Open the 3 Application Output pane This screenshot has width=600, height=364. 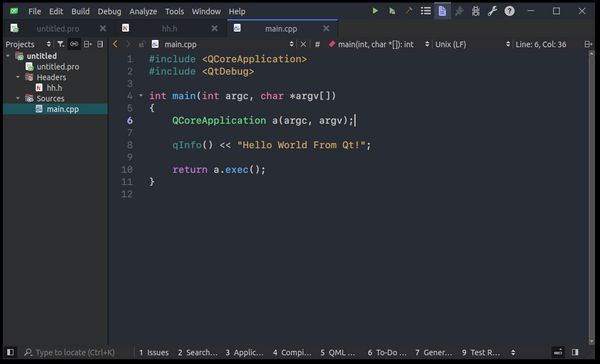pos(244,352)
